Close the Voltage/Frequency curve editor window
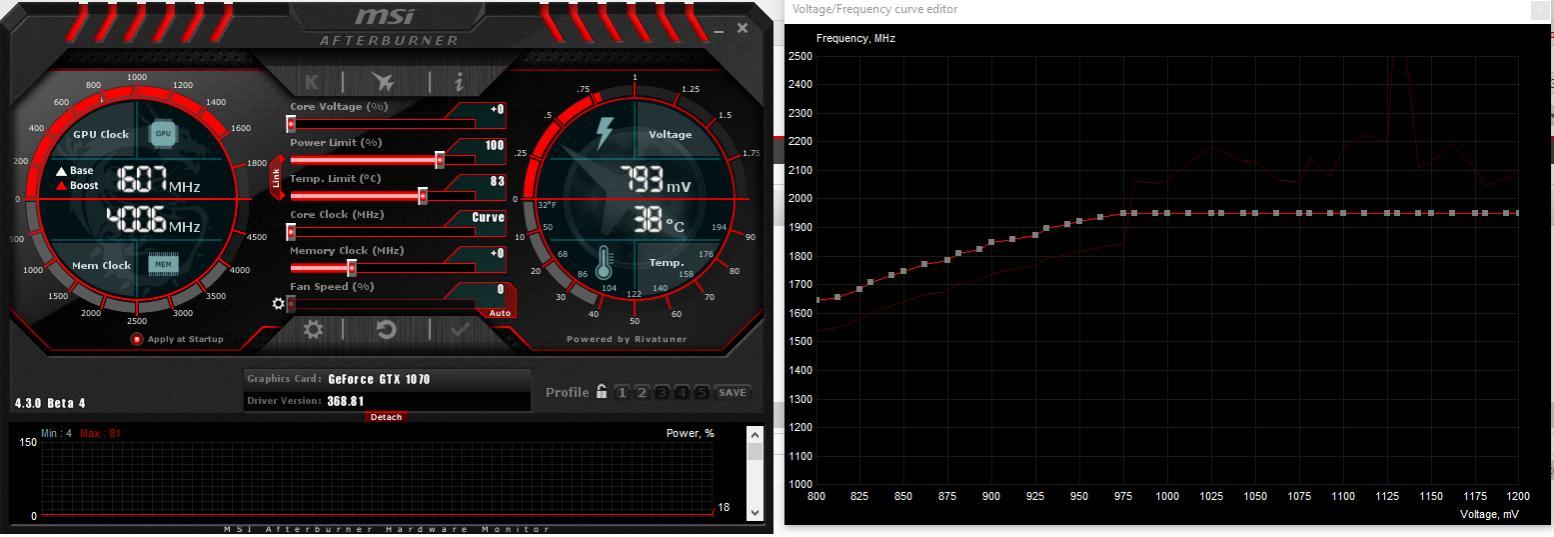Viewport: 1554px width, 537px height. click(1541, 9)
